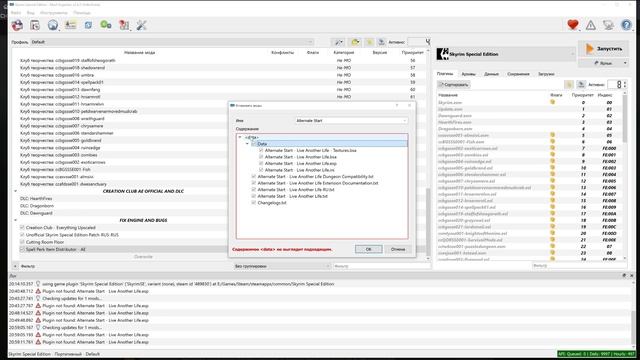
Task: Switch to the fourth tab in the right pane
Action: click(518, 74)
